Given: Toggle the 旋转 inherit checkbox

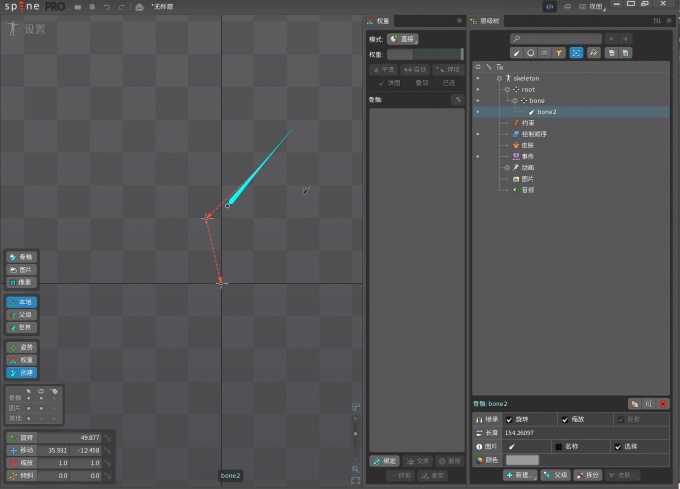Looking at the screenshot, I should click(510, 420).
